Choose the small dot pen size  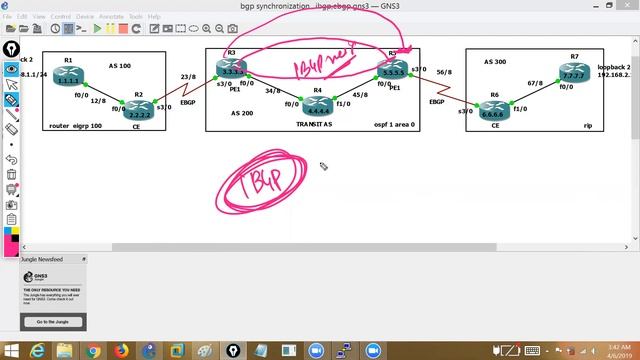[x=11, y=145]
